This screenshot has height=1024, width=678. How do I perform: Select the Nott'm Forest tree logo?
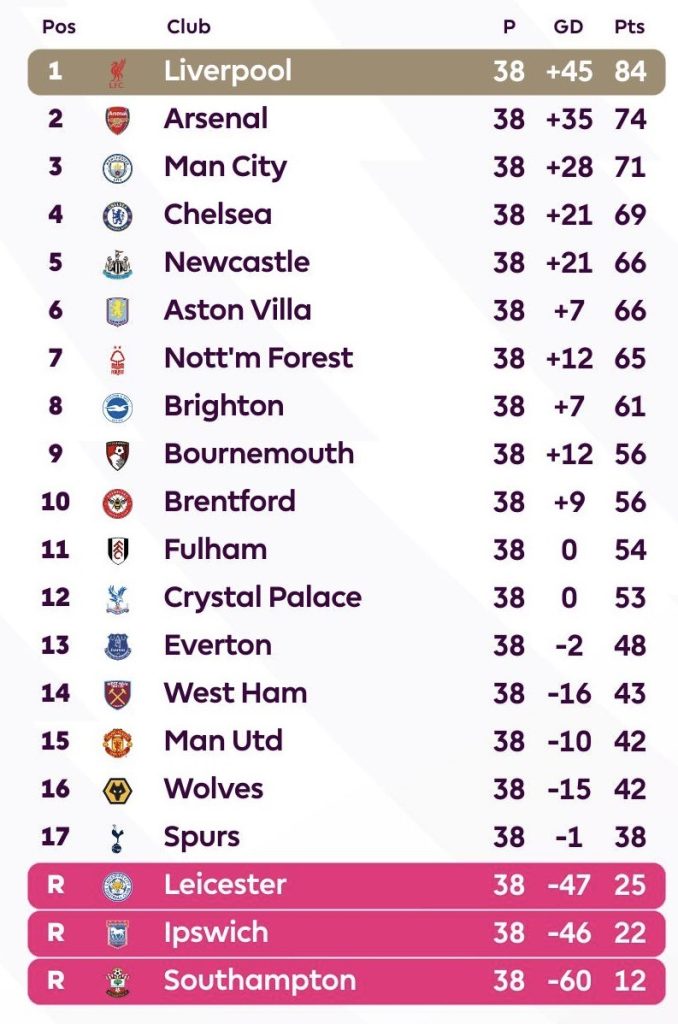117,359
